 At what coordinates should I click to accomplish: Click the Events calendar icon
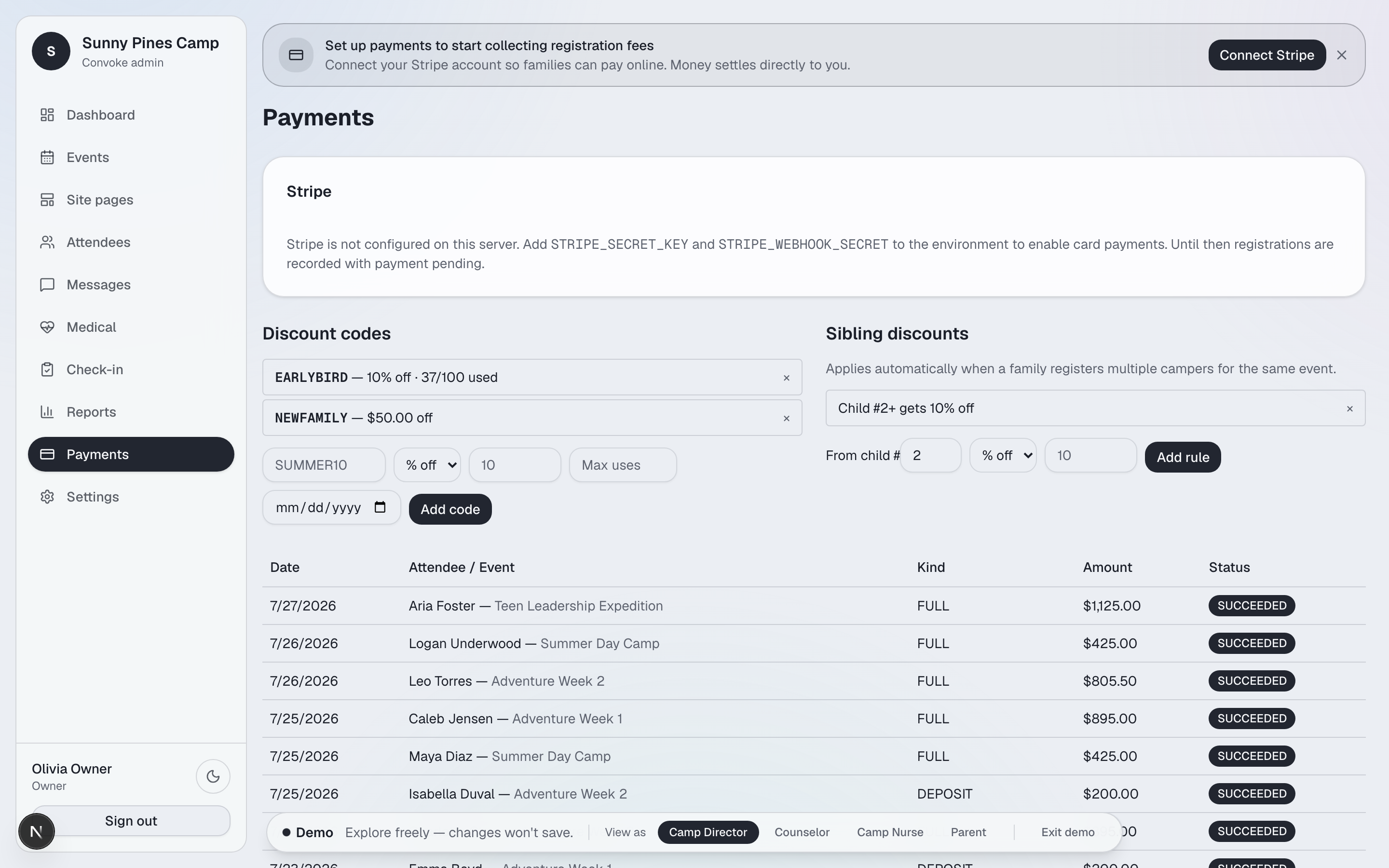click(x=47, y=157)
